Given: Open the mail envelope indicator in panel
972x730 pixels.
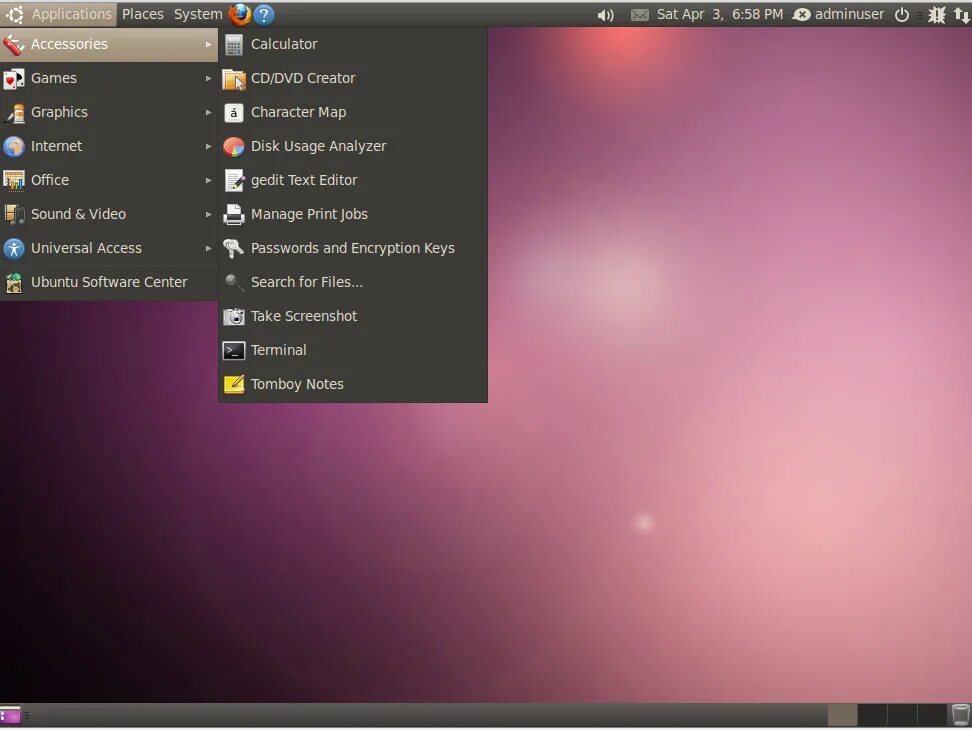Looking at the screenshot, I should coord(639,15).
